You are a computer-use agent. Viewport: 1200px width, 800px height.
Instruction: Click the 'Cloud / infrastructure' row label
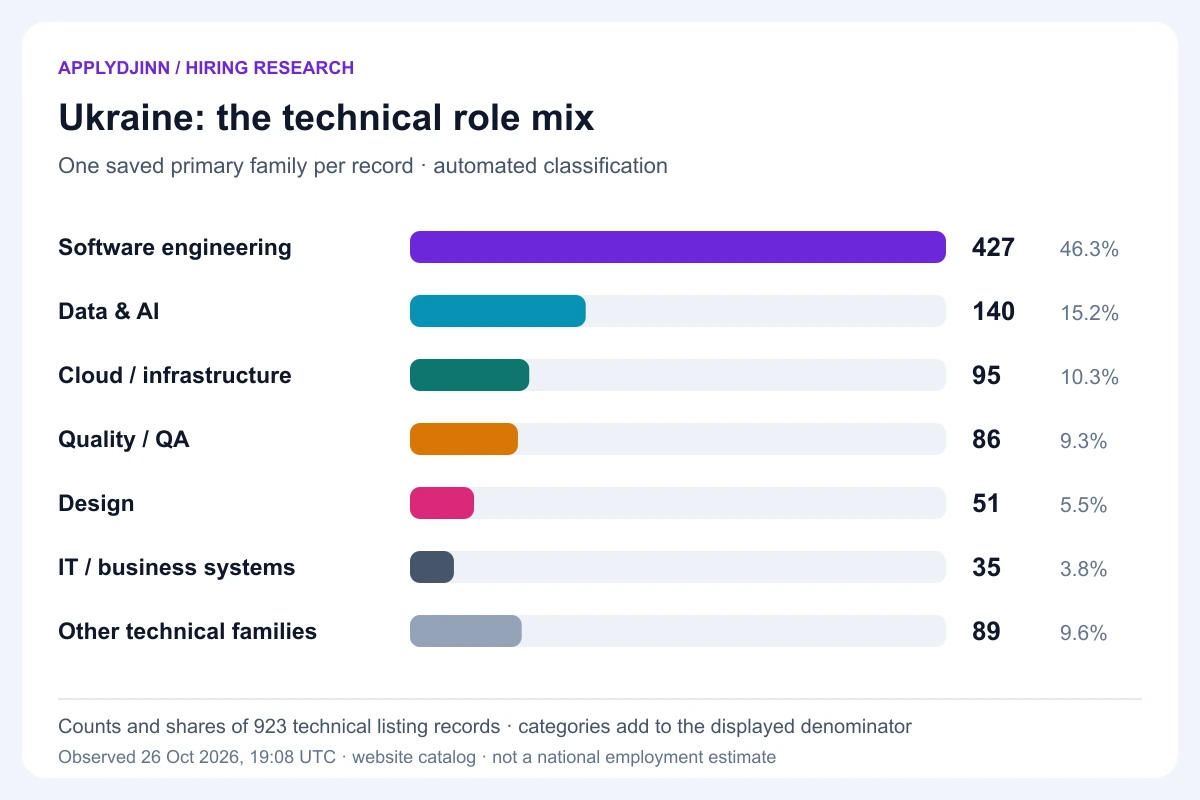175,375
